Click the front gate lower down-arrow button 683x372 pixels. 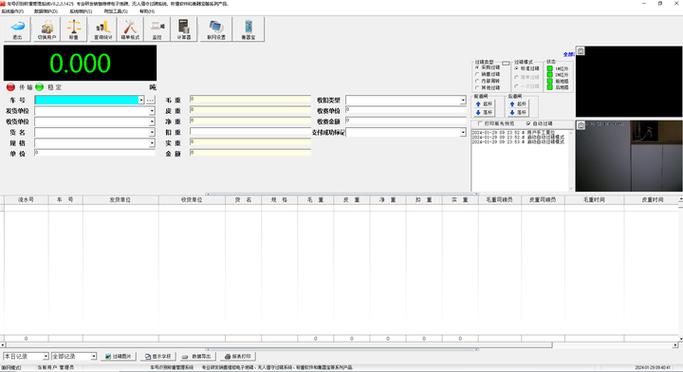pyautogui.click(x=484, y=112)
